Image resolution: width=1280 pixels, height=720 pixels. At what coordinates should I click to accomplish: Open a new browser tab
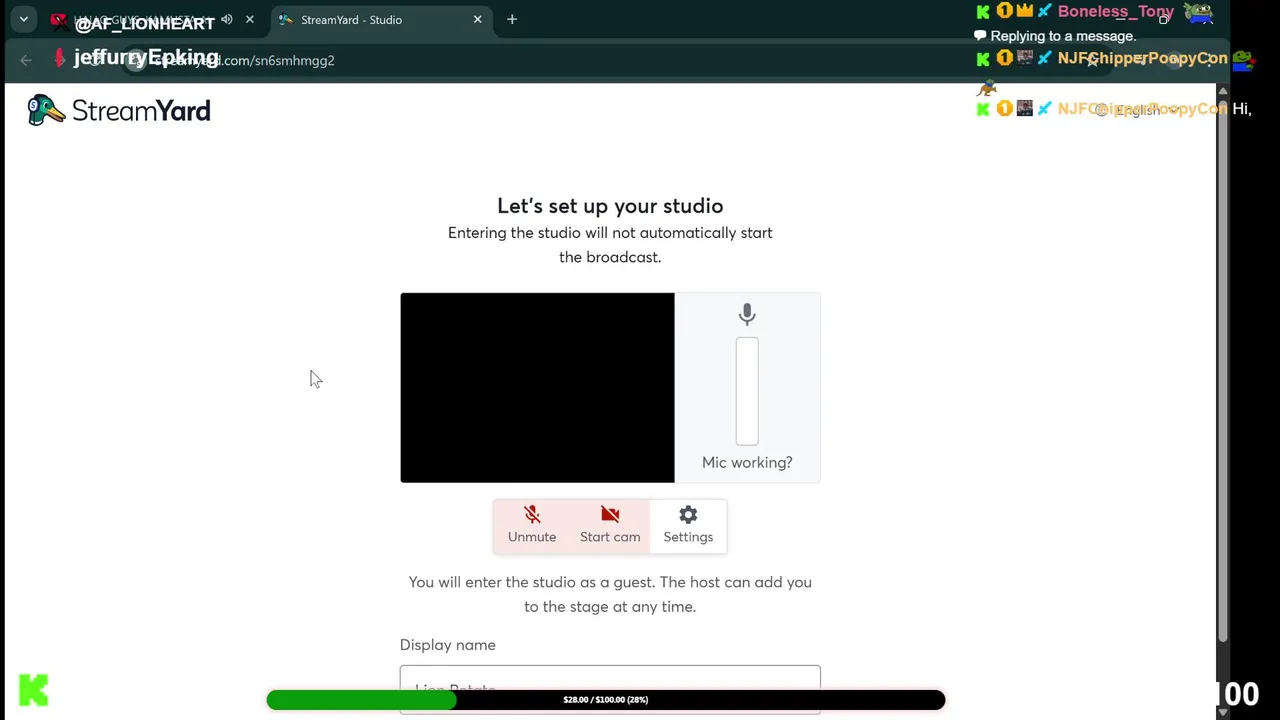pyautogui.click(x=512, y=19)
